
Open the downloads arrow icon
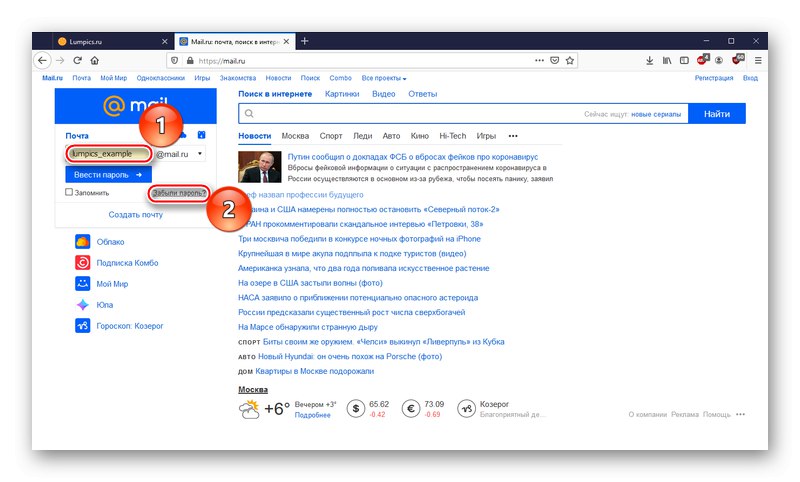click(x=649, y=60)
